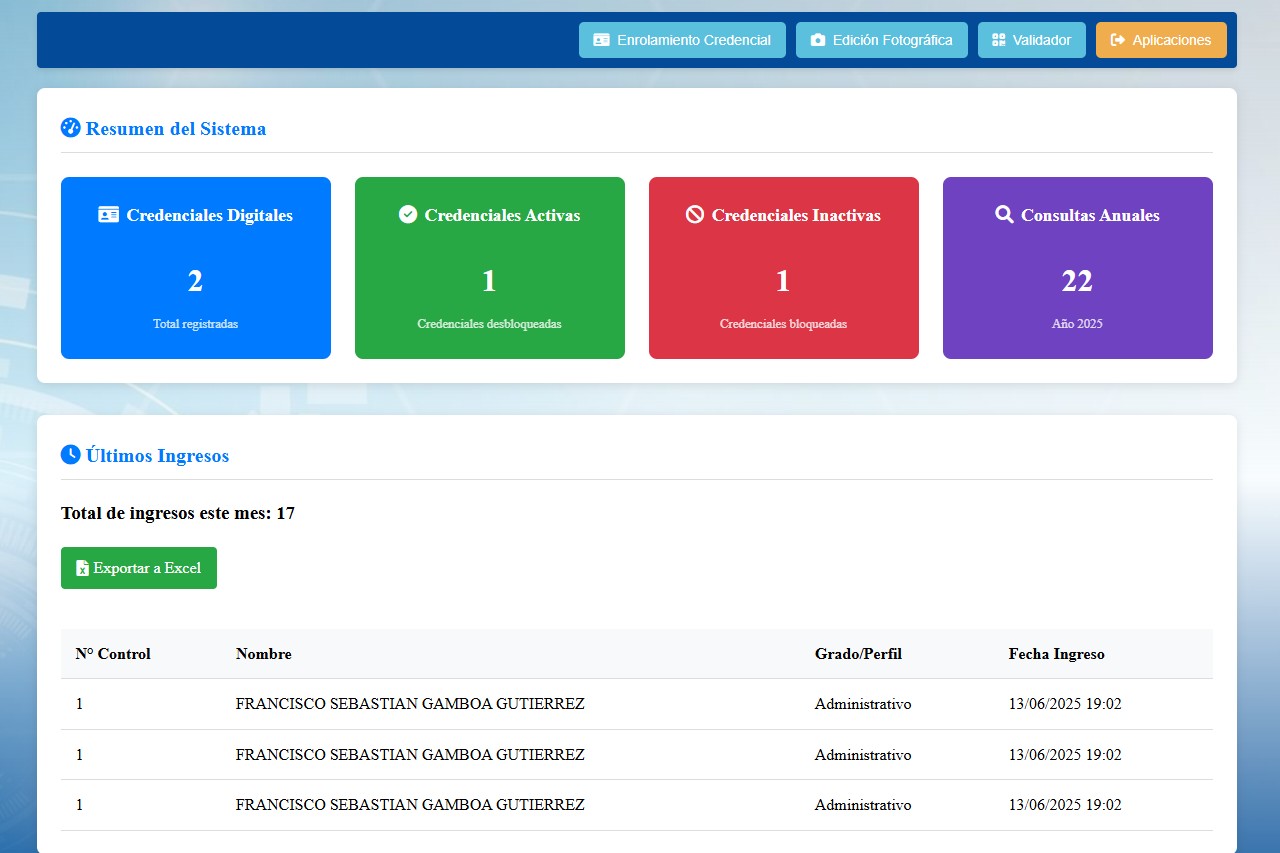The height and width of the screenshot is (853, 1280).
Task: Click the Excel file icon in export button
Action: tap(83, 568)
